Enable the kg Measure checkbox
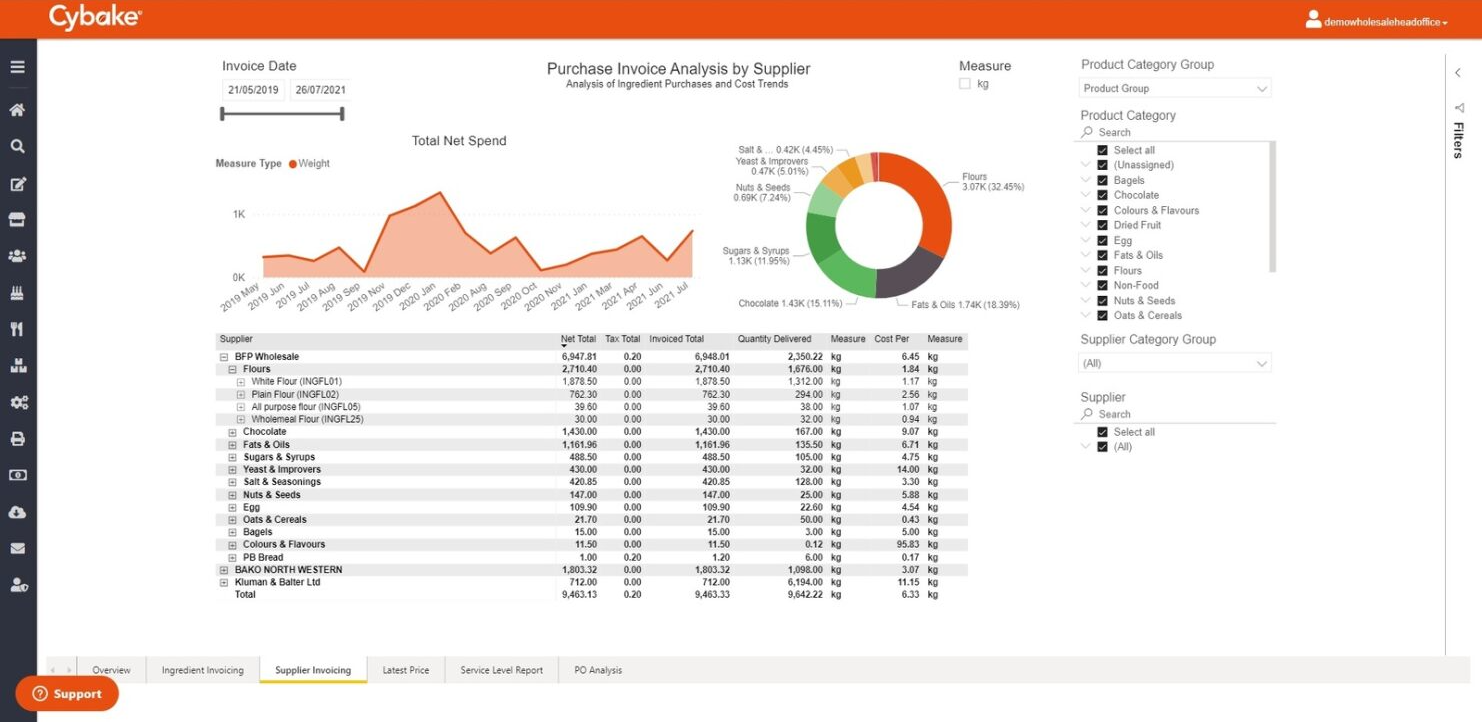The width and height of the screenshot is (1482, 722). coord(965,84)
